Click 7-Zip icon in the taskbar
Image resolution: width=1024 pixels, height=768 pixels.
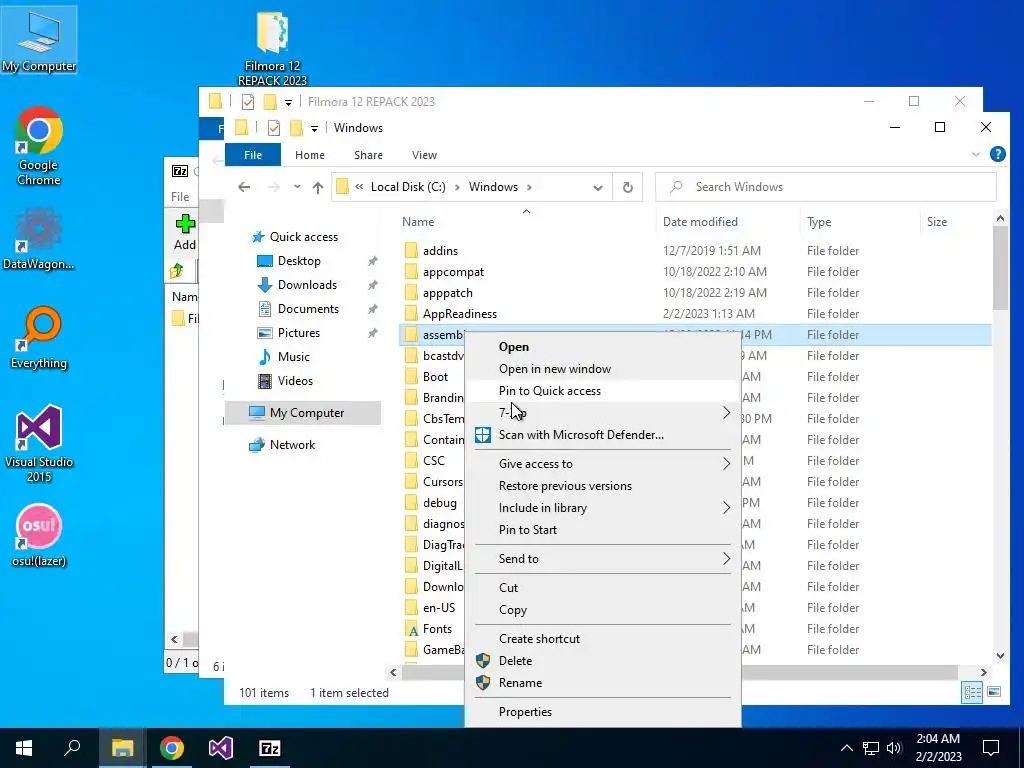270,748
